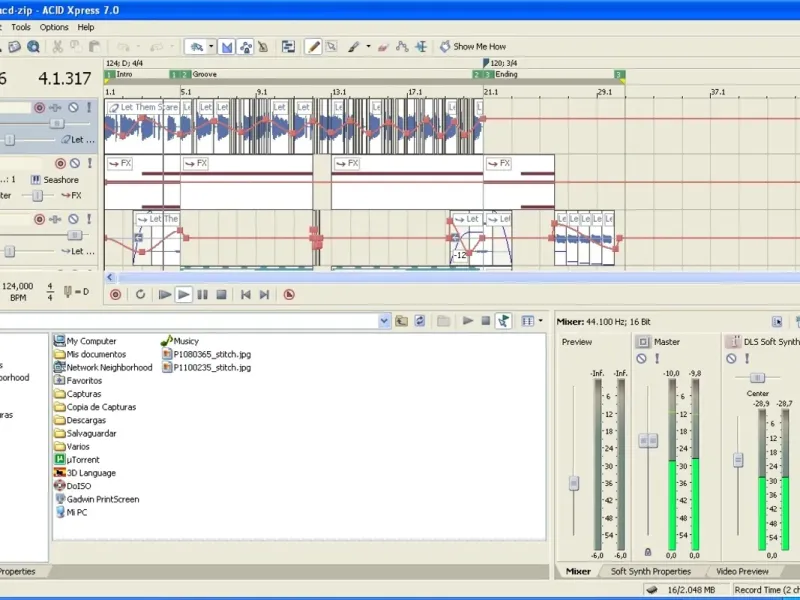
Task: Click the Record button in transport bar
Action: [x=115, y=294]
